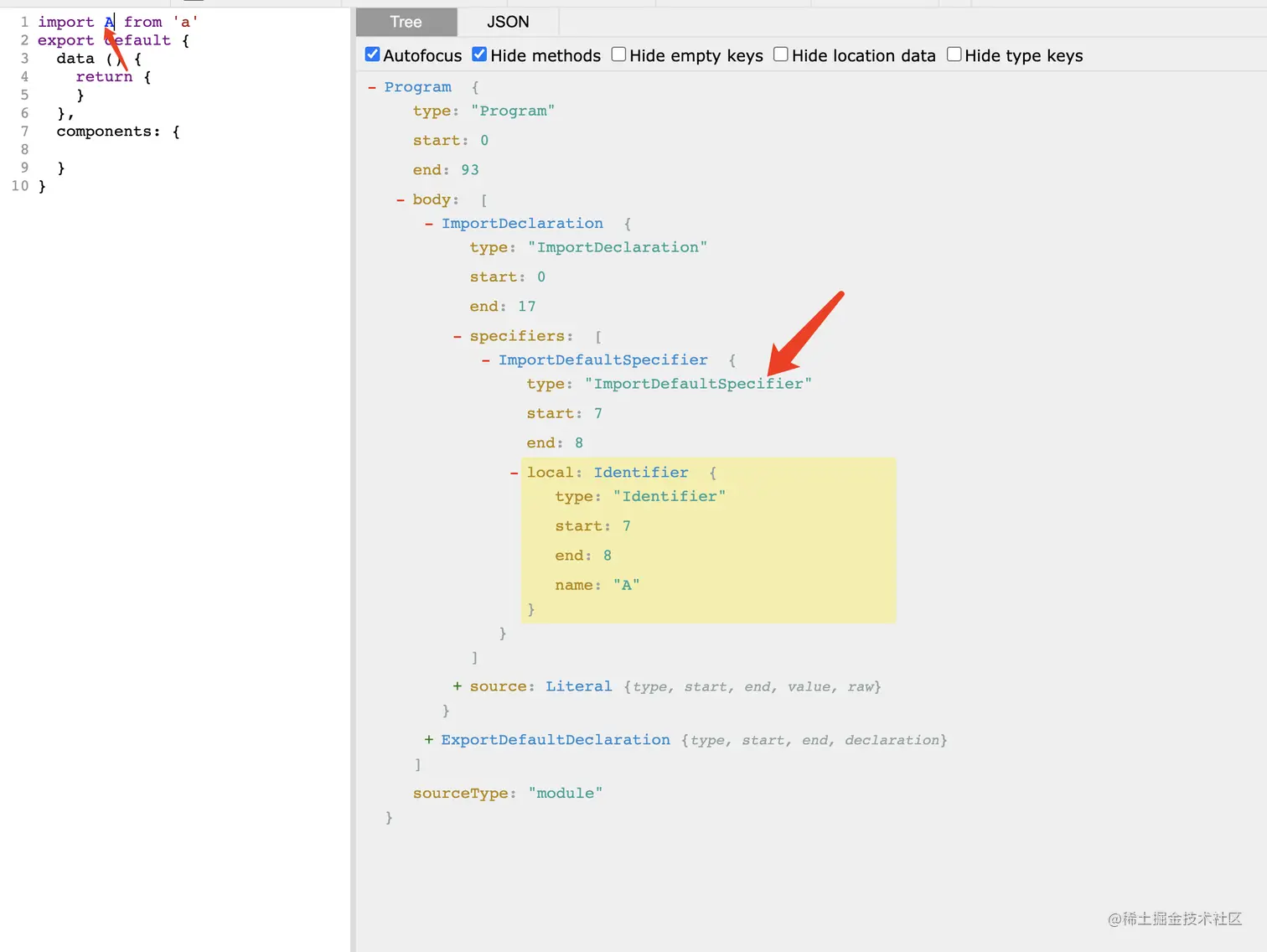Select the ExportDefaultDeclaration node name
Viewport: 1267px width, 952px height.
(556, 740)
